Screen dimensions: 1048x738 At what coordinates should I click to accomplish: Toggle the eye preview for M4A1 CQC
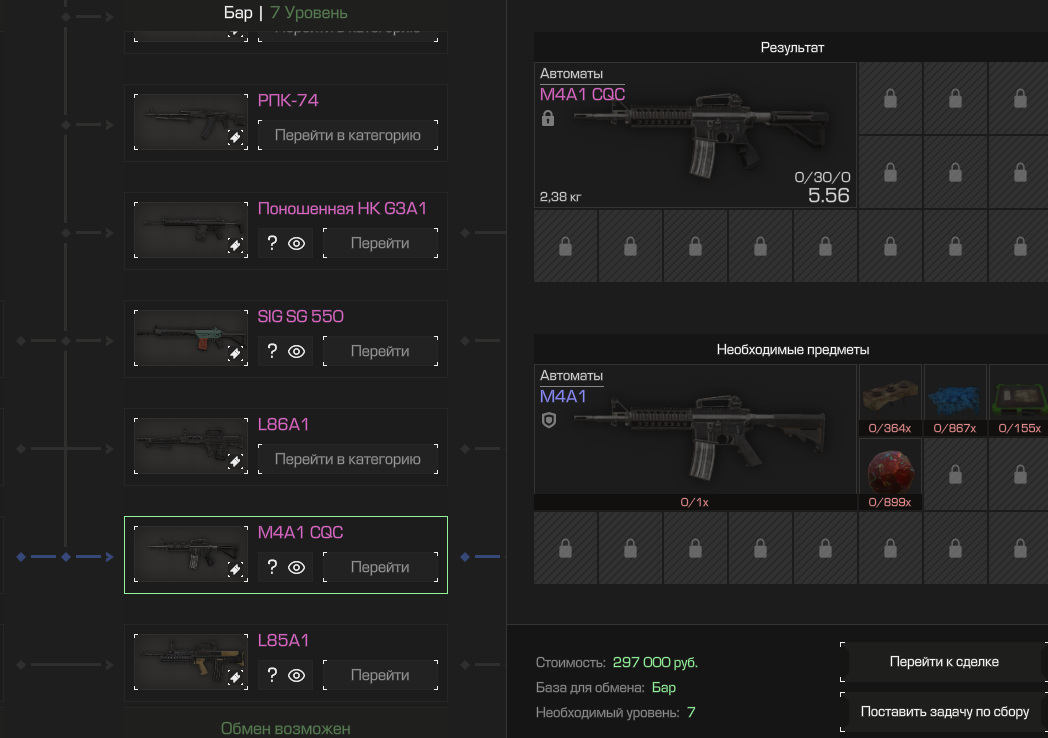297,568
